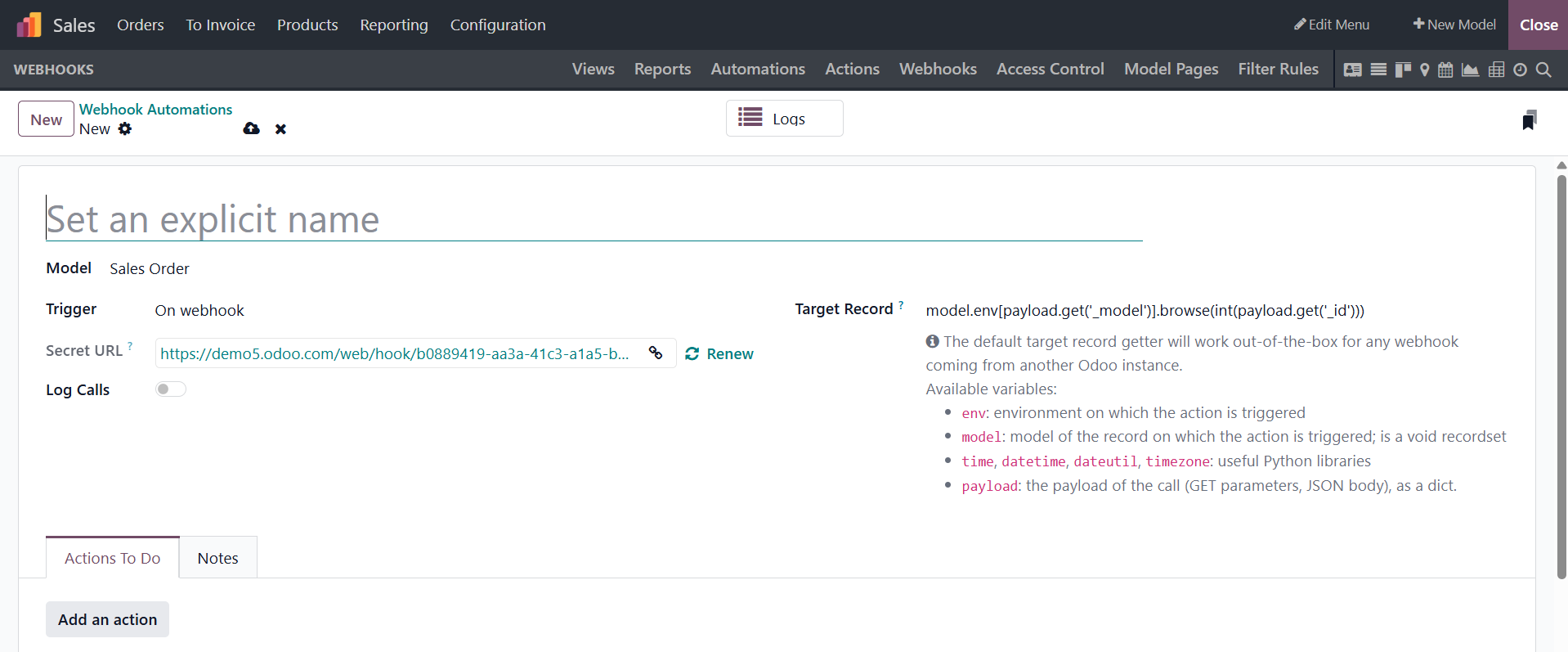This screenshot has width=1568, height=652.
Task: Switch to the Notes tab
Action: click(217, 558)
